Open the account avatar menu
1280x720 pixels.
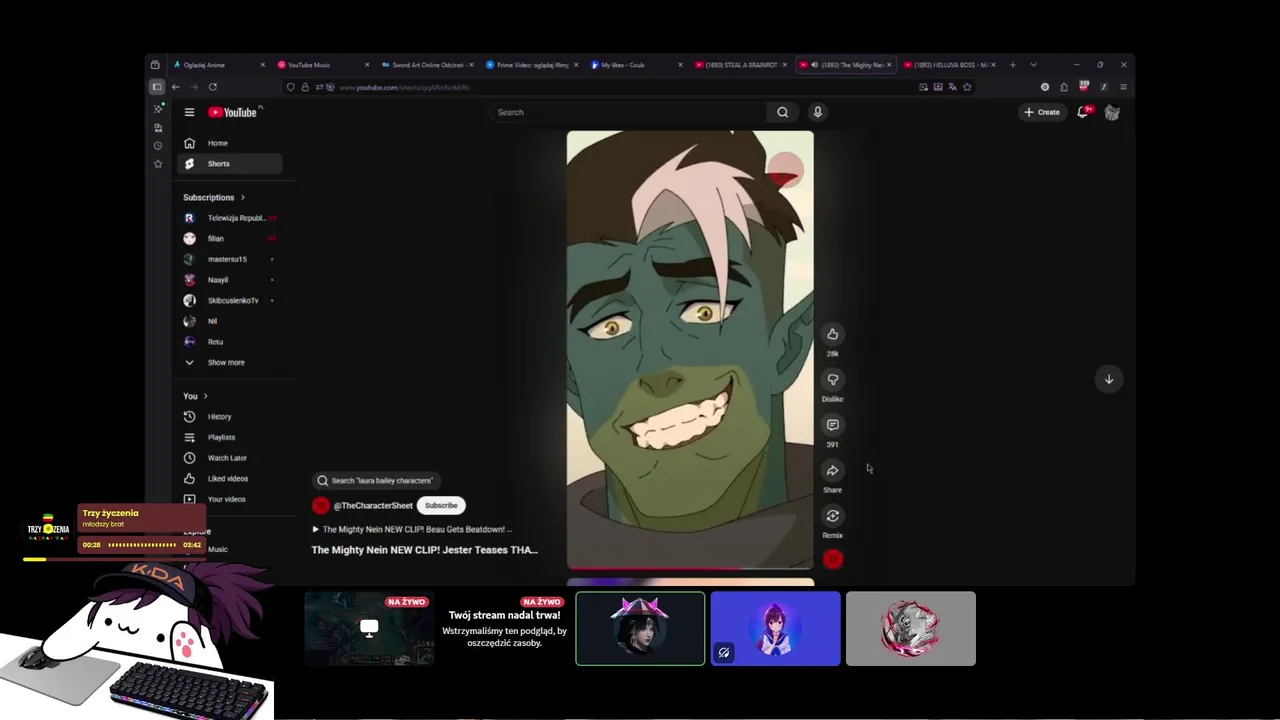(x=1112, y=112)
